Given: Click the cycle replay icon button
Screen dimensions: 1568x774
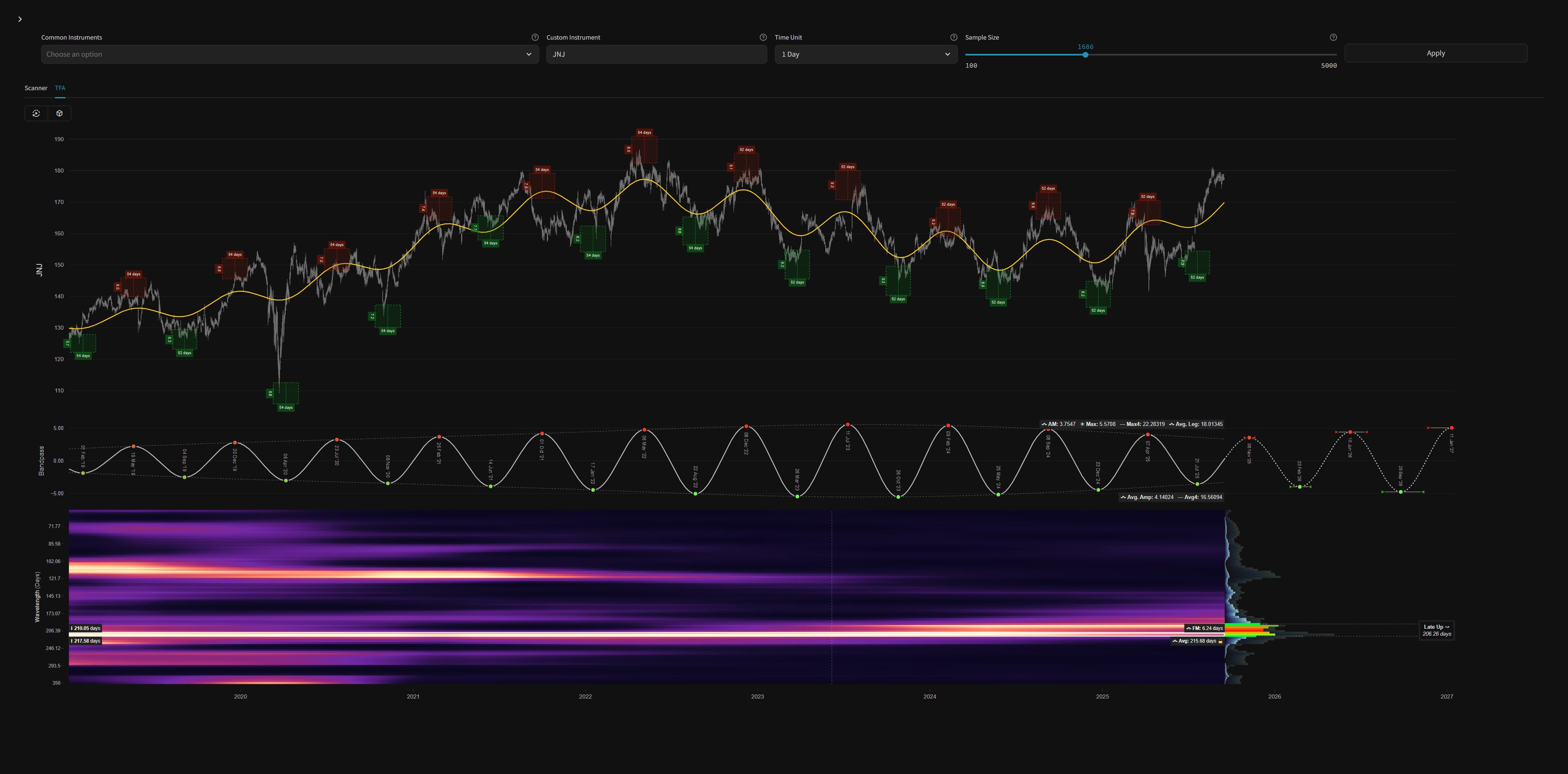Looking at the screenshot, I should click(36, 113).
